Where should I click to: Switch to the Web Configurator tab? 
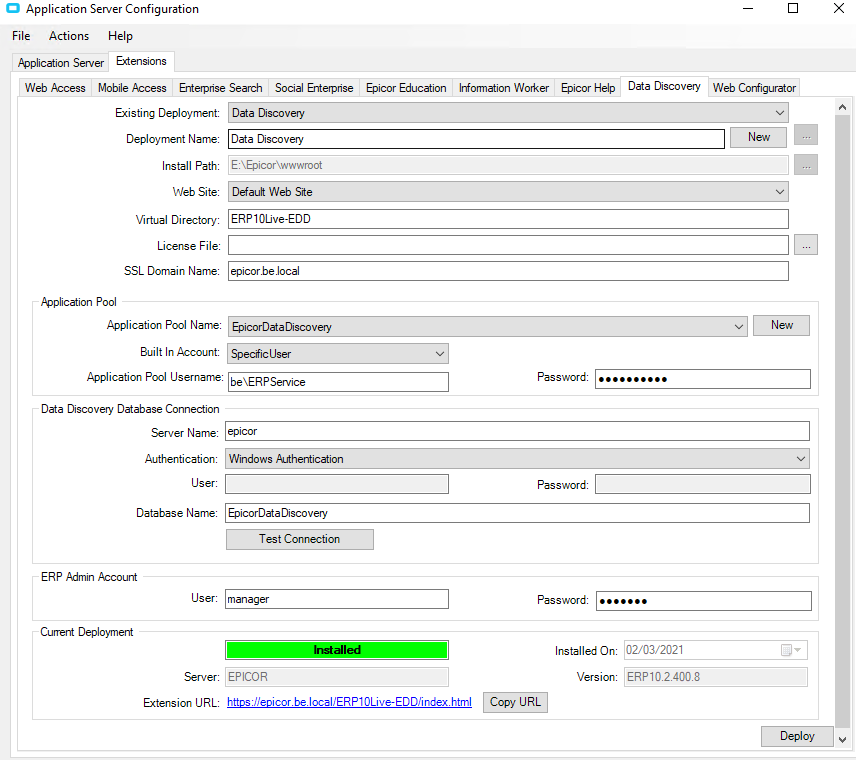(x=754, y=88)
